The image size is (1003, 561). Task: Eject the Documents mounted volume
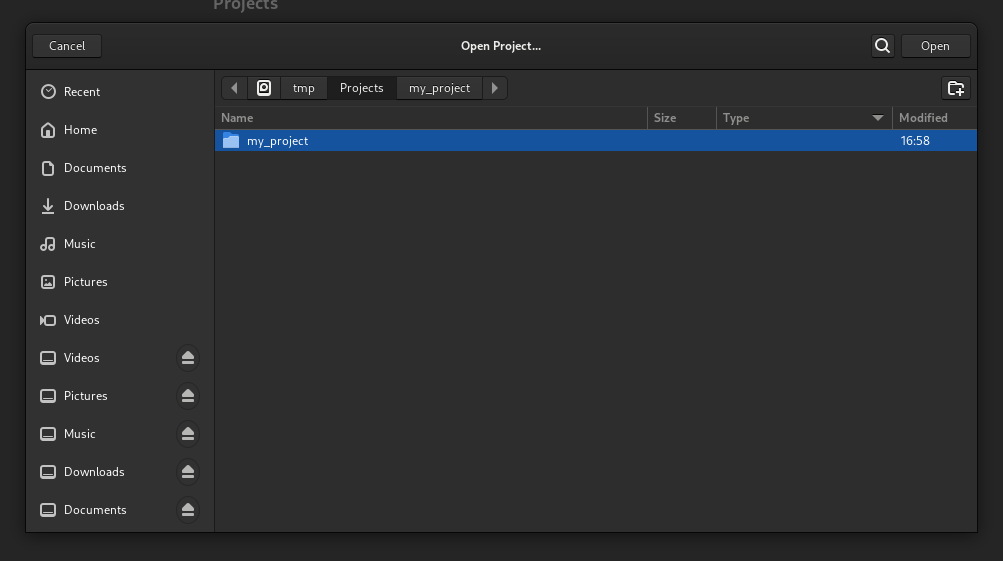187,510
